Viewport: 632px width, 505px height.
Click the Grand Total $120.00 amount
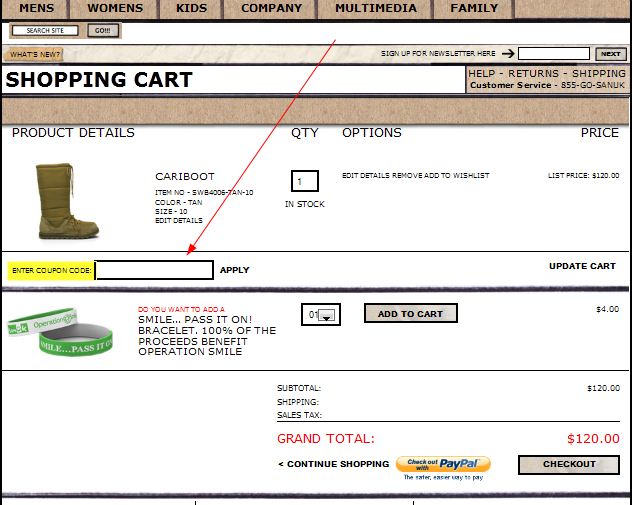click(593, 438)
